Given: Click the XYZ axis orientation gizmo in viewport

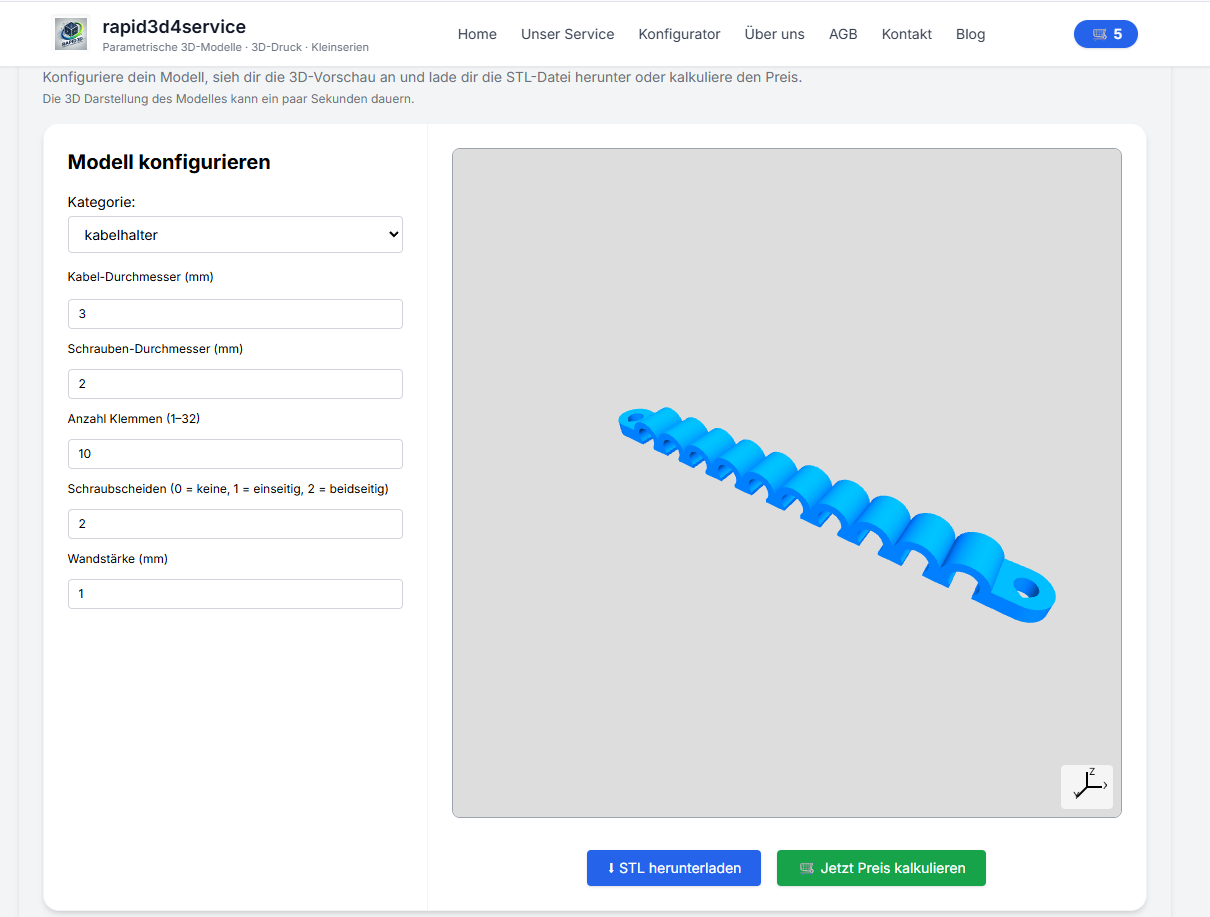Looking at the screenshot, I should (1086, 786).
